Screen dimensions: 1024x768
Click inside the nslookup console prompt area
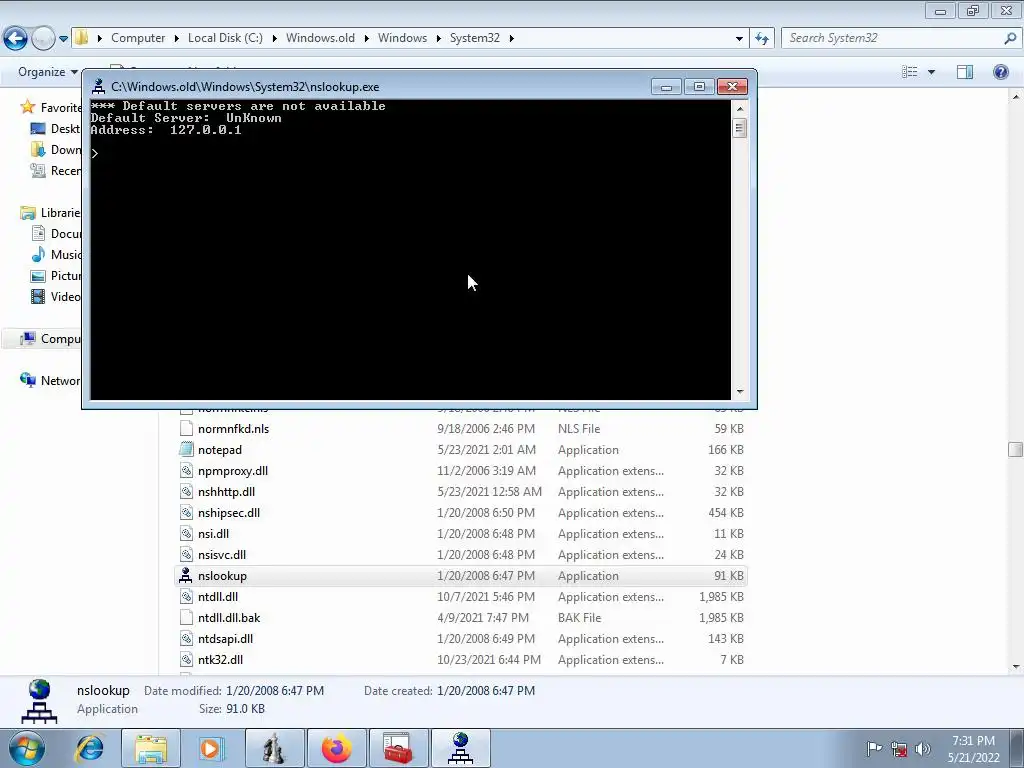[x=410, y=249]
